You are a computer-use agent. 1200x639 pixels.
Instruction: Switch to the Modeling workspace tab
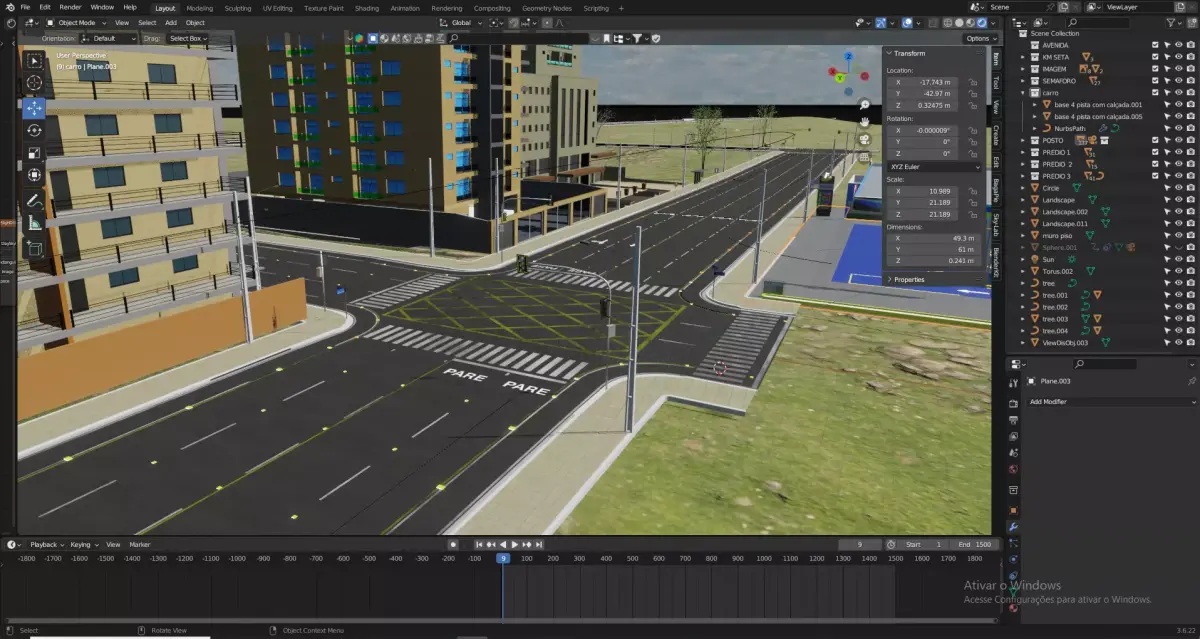pos(201,8)
